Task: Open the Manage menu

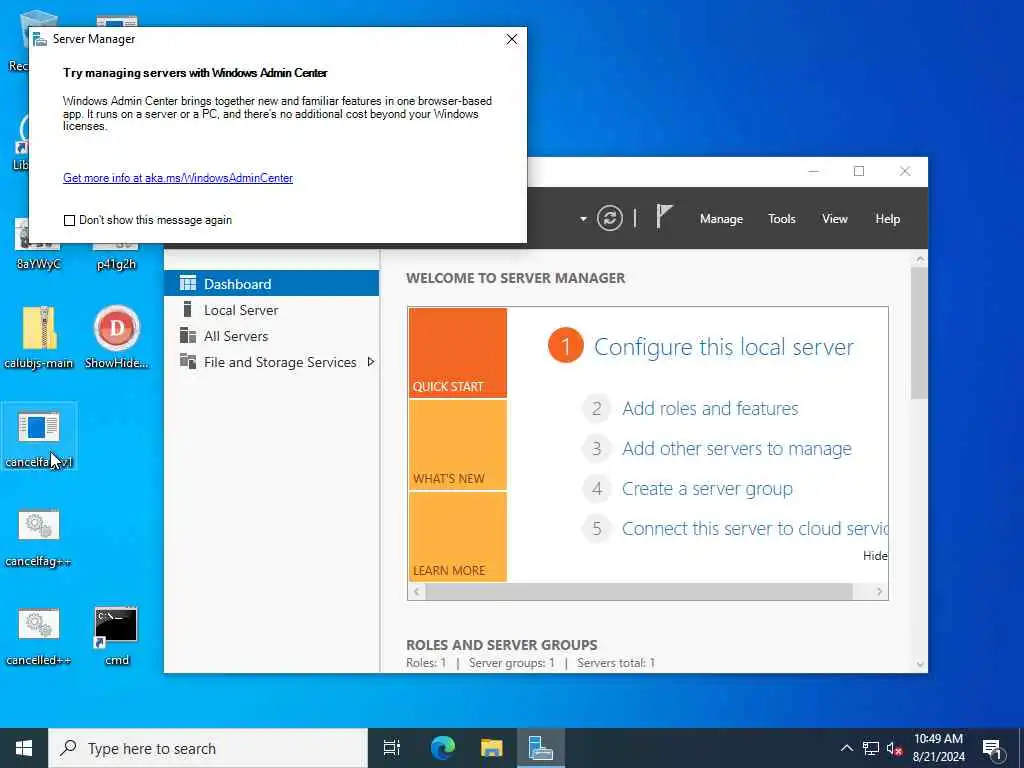Action: point(721,219)
